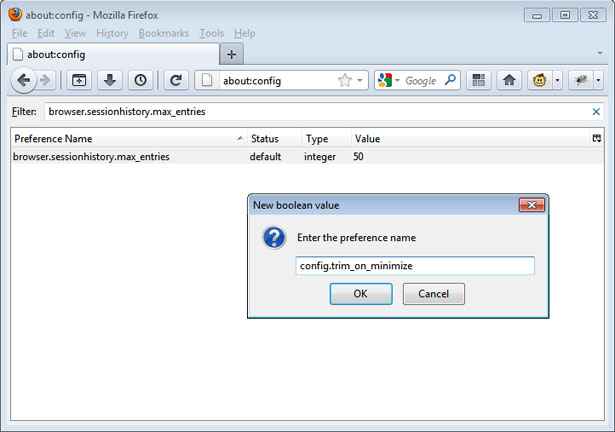Go to the Home page icon
The image size is (615, 432).
509,81
